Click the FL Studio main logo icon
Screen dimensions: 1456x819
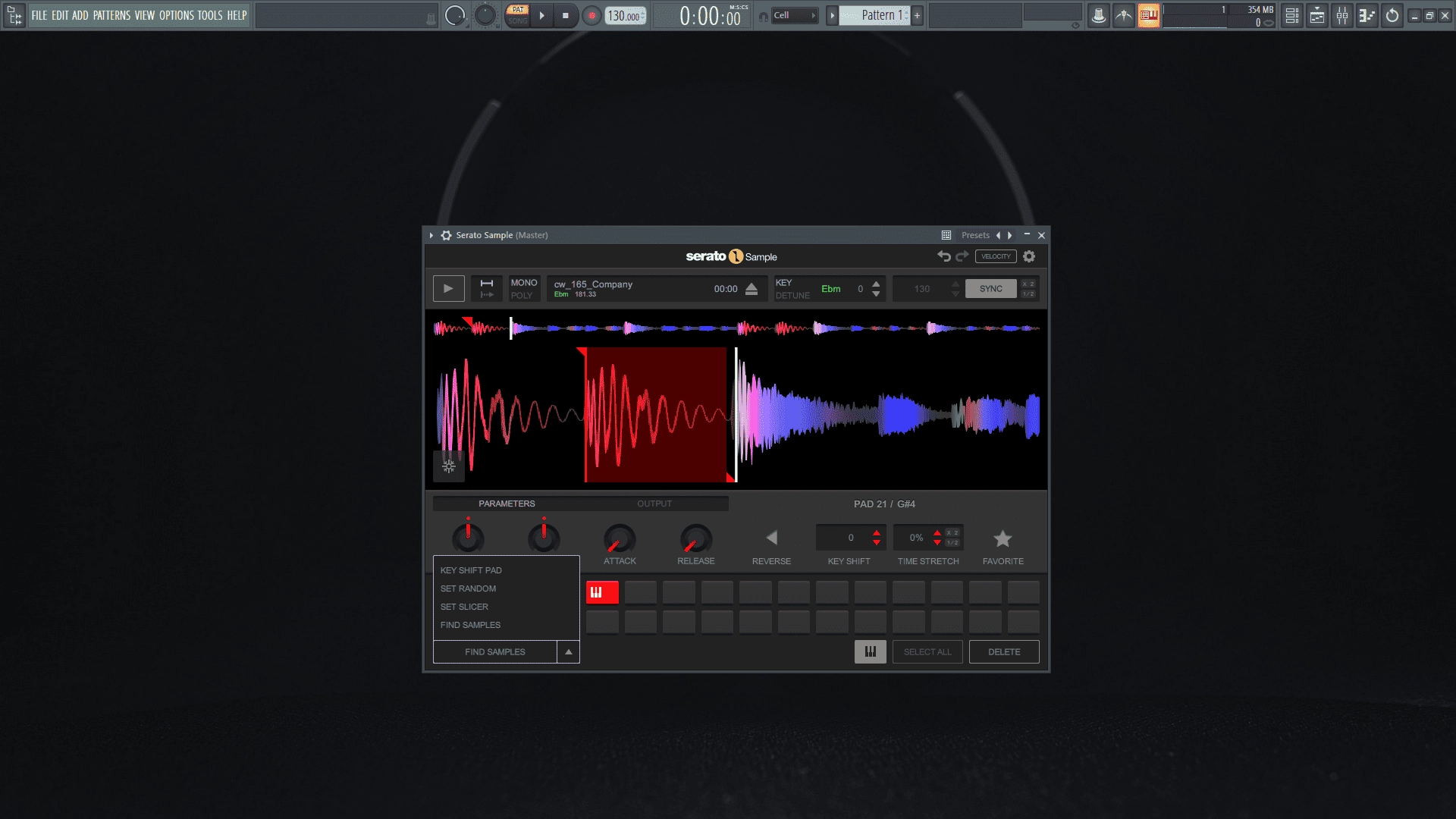point(14,15)
